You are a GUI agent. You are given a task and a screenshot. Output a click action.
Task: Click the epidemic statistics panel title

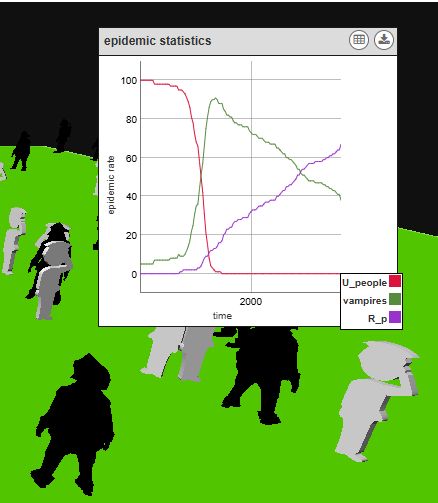pyautogui.click(x=157, y=41)
